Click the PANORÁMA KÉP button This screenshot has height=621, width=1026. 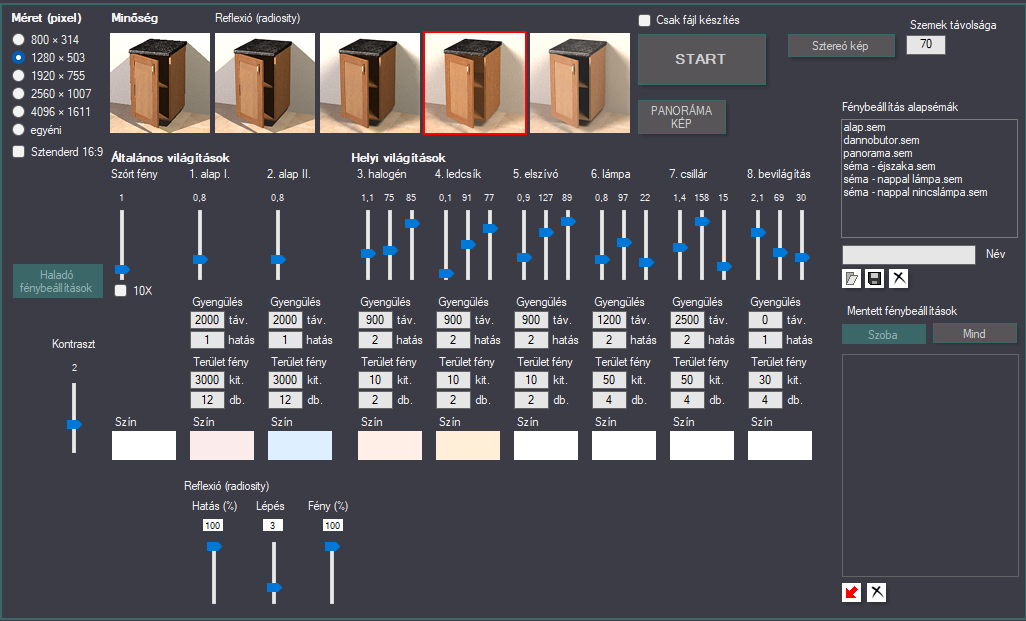click(682, 117)
